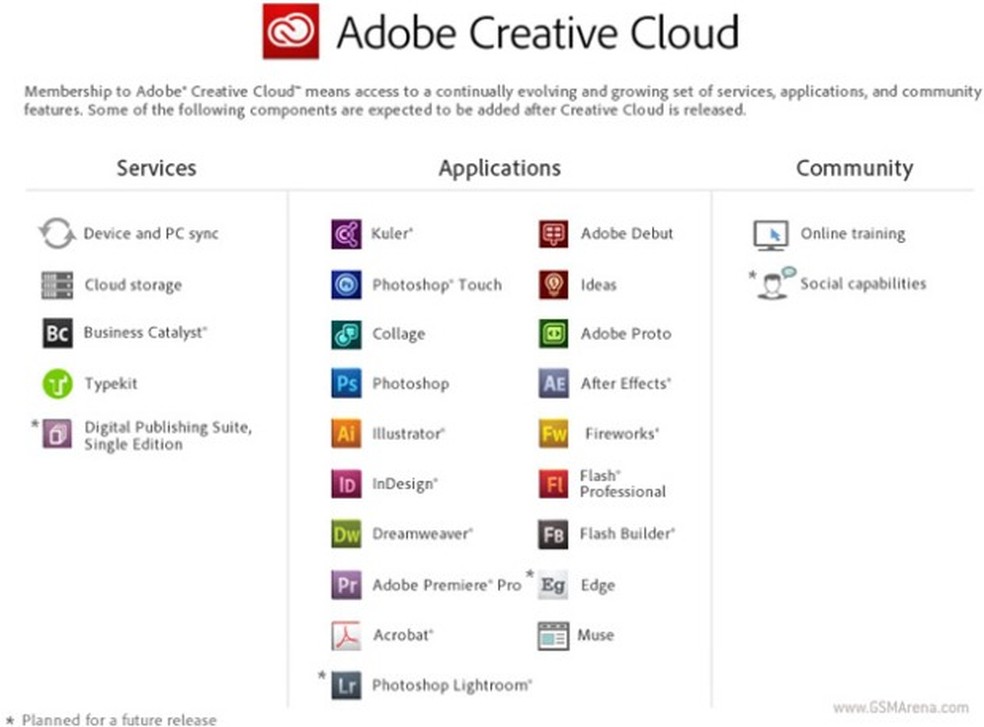Click the 'Ideas' label

[599, 285]
